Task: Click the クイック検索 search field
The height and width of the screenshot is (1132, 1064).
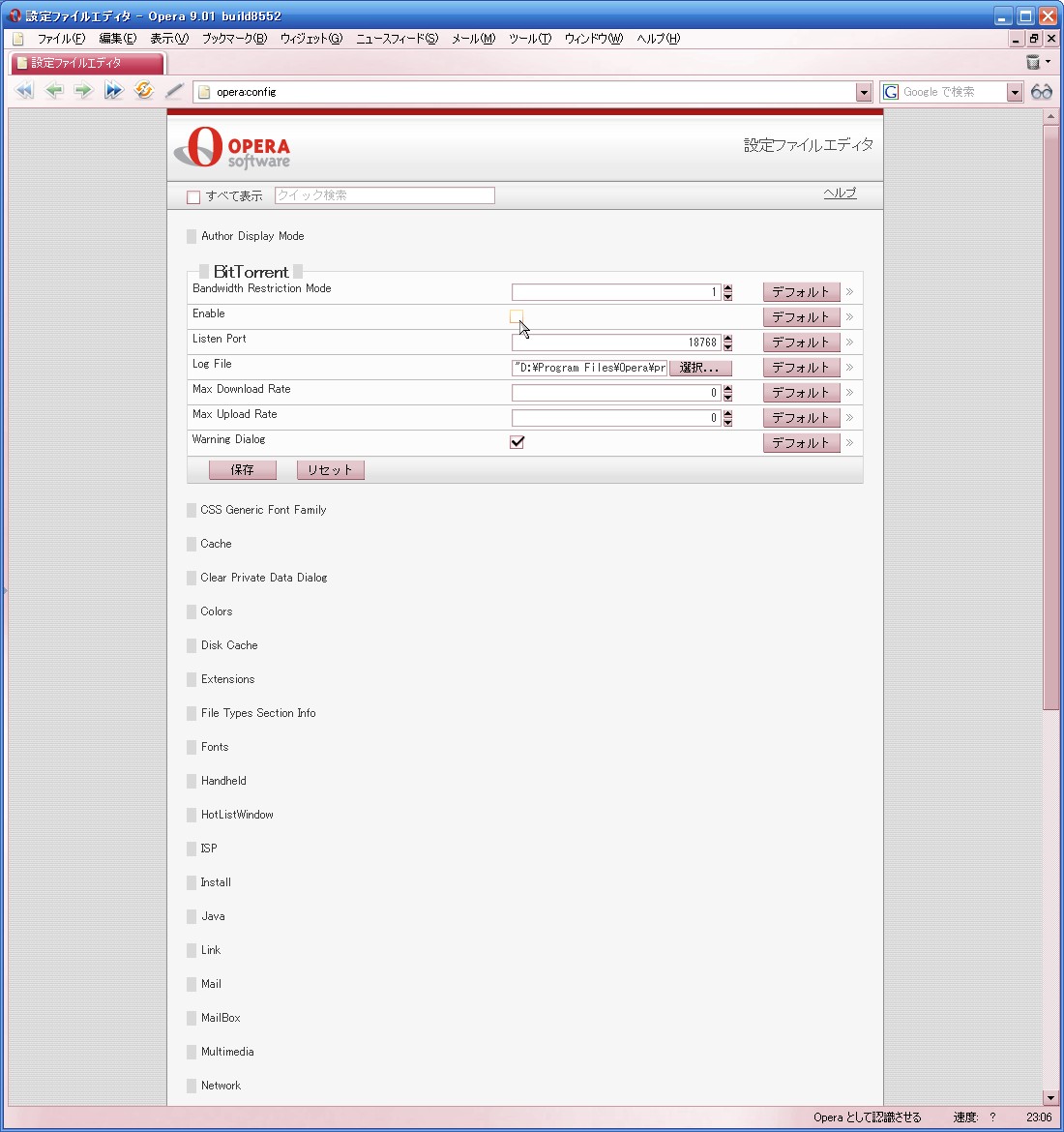Action: [x=385, y=195]
